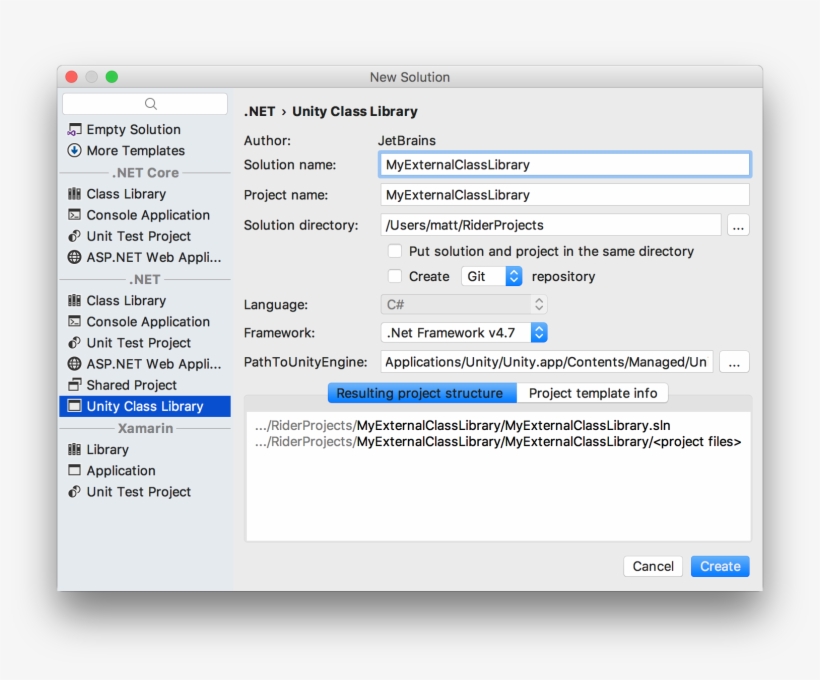Click the search magnifier icon in the template list
The width and height of the screenshot is (820, 680).
151,104
